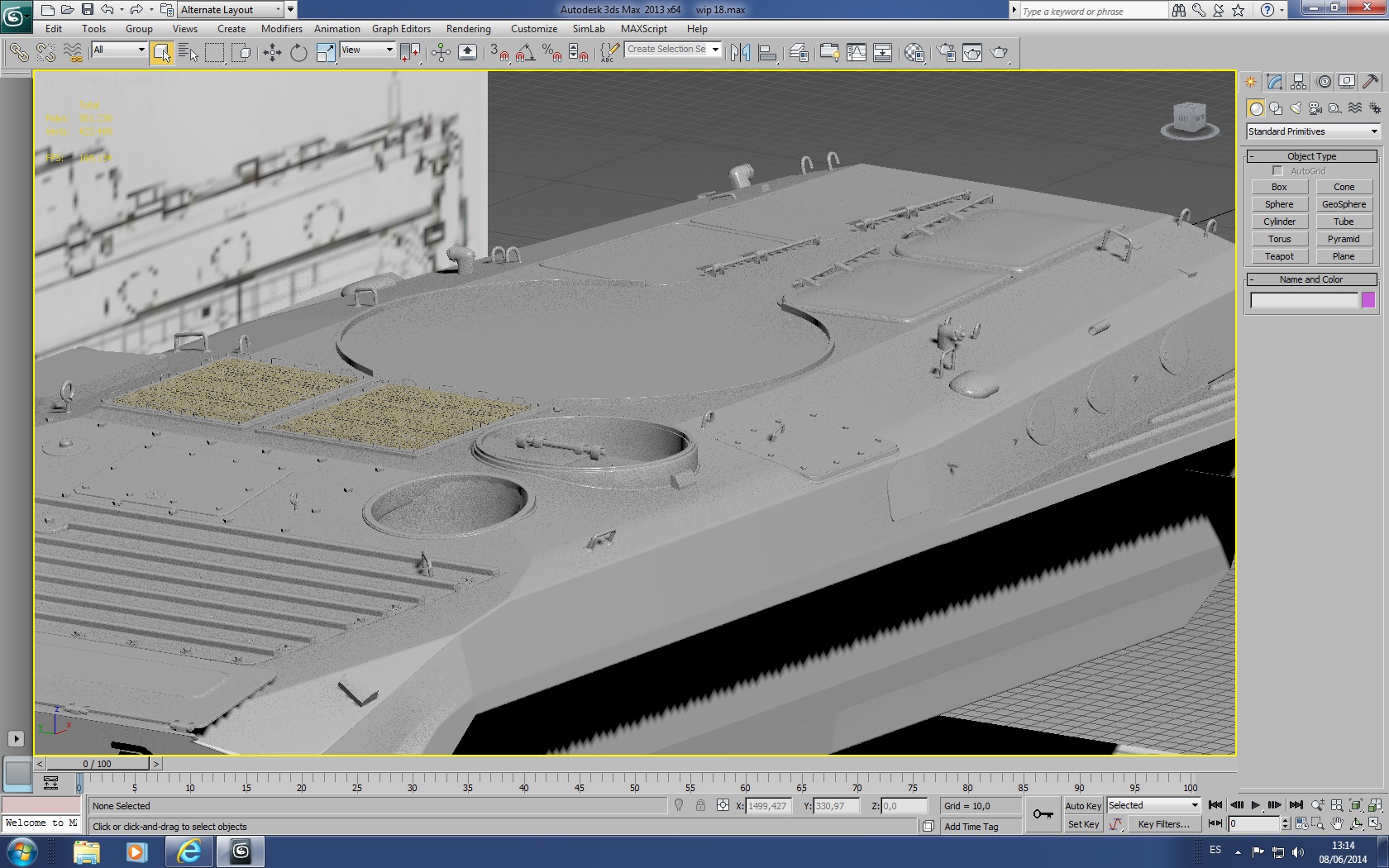The width and height of the screenshot is (1389, 868).
Task: Toggle Window/Crossing selection mode
Action: (x=241, y=53)
